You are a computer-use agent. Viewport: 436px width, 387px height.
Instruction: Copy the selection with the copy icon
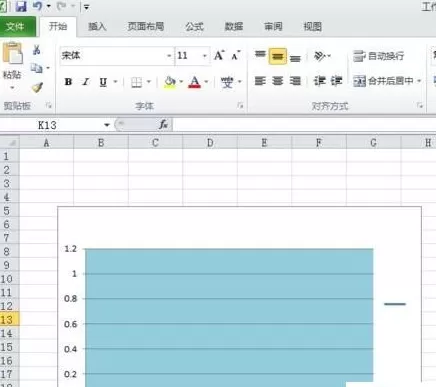[37, 68]
